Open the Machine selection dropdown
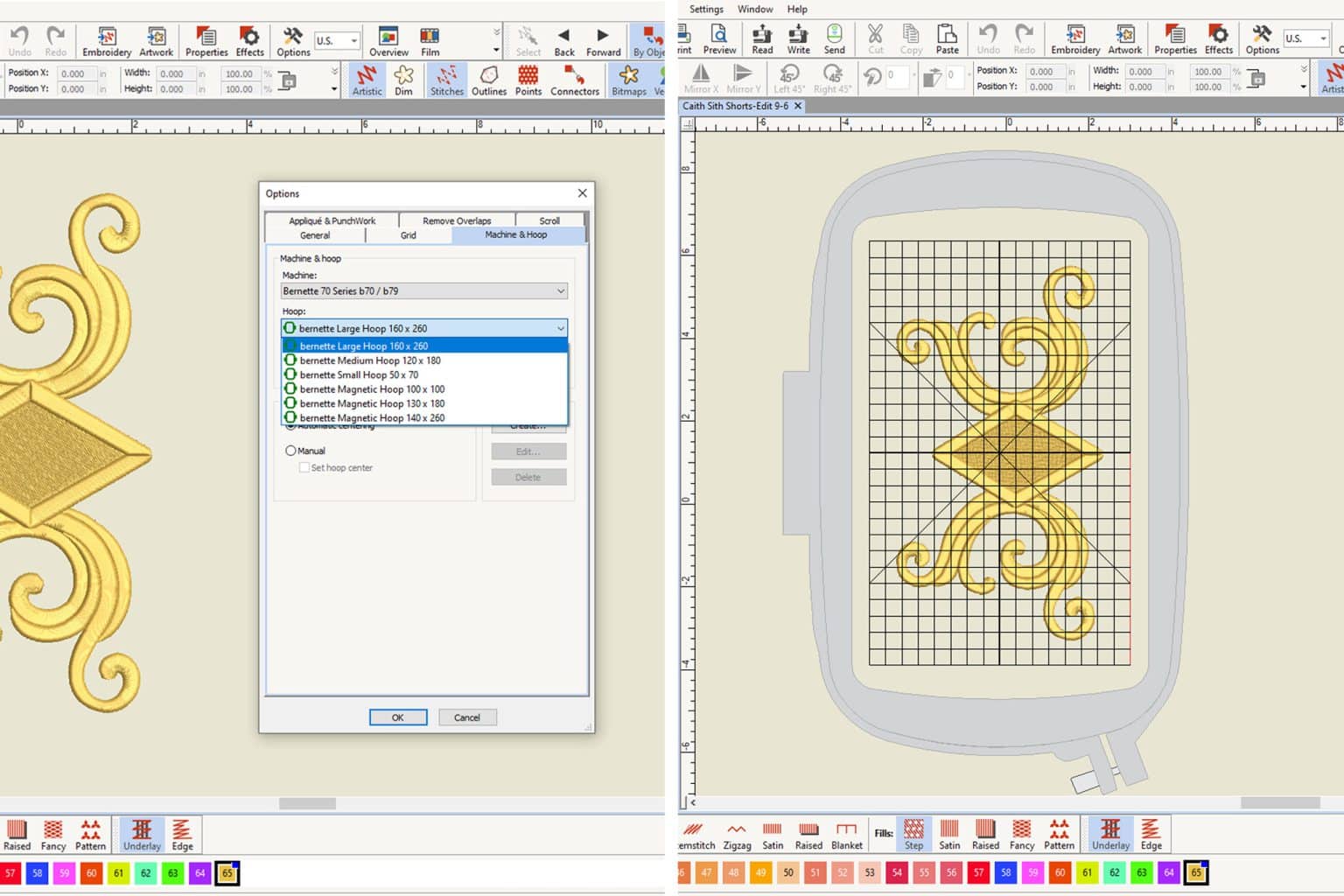This screenshot has height=896, width=1344. tap(423, 290)
